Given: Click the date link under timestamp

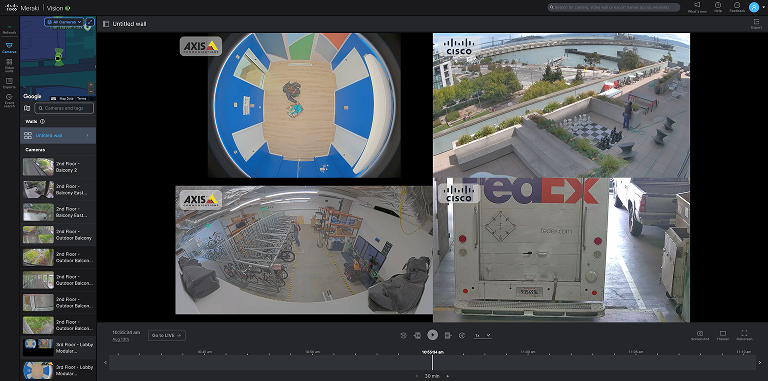Looking at the screenshot, I should 120,339.
